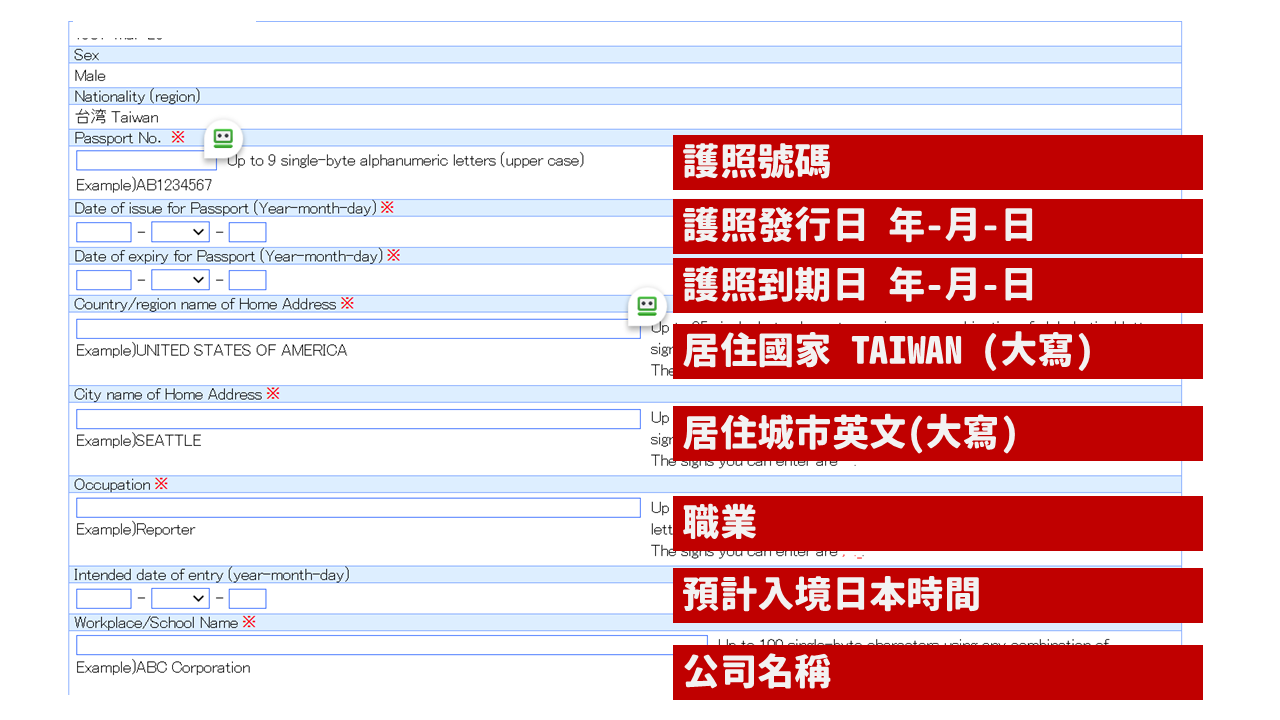Click the 'Example)SEATTLE' text

(139, 441)
